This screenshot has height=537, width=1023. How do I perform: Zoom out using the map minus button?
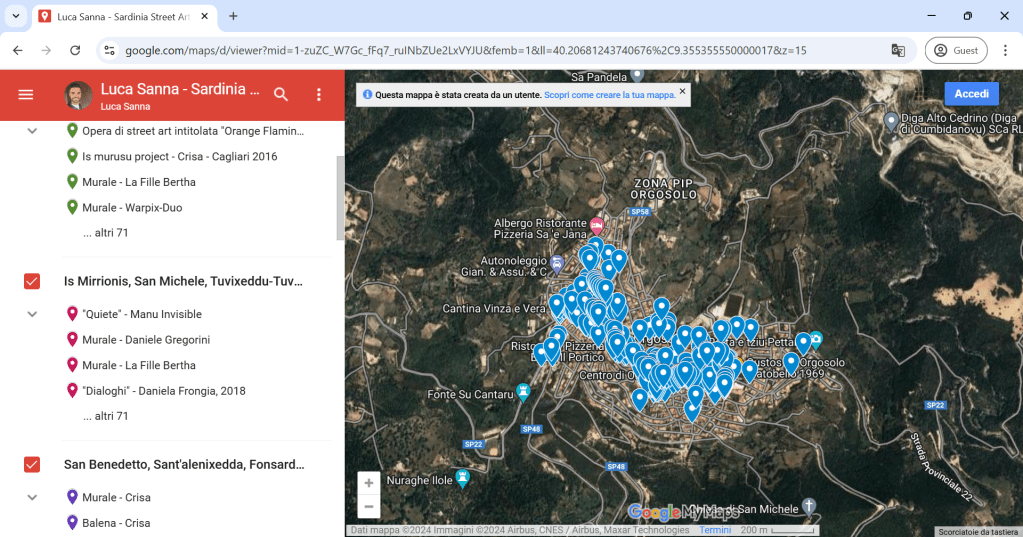tap(369, 507)
